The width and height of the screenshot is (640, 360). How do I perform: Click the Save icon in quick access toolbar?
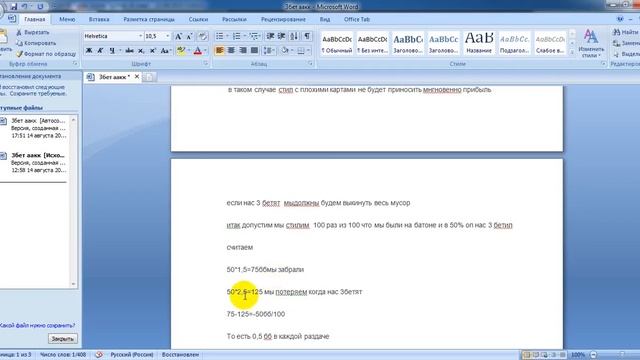14,7
